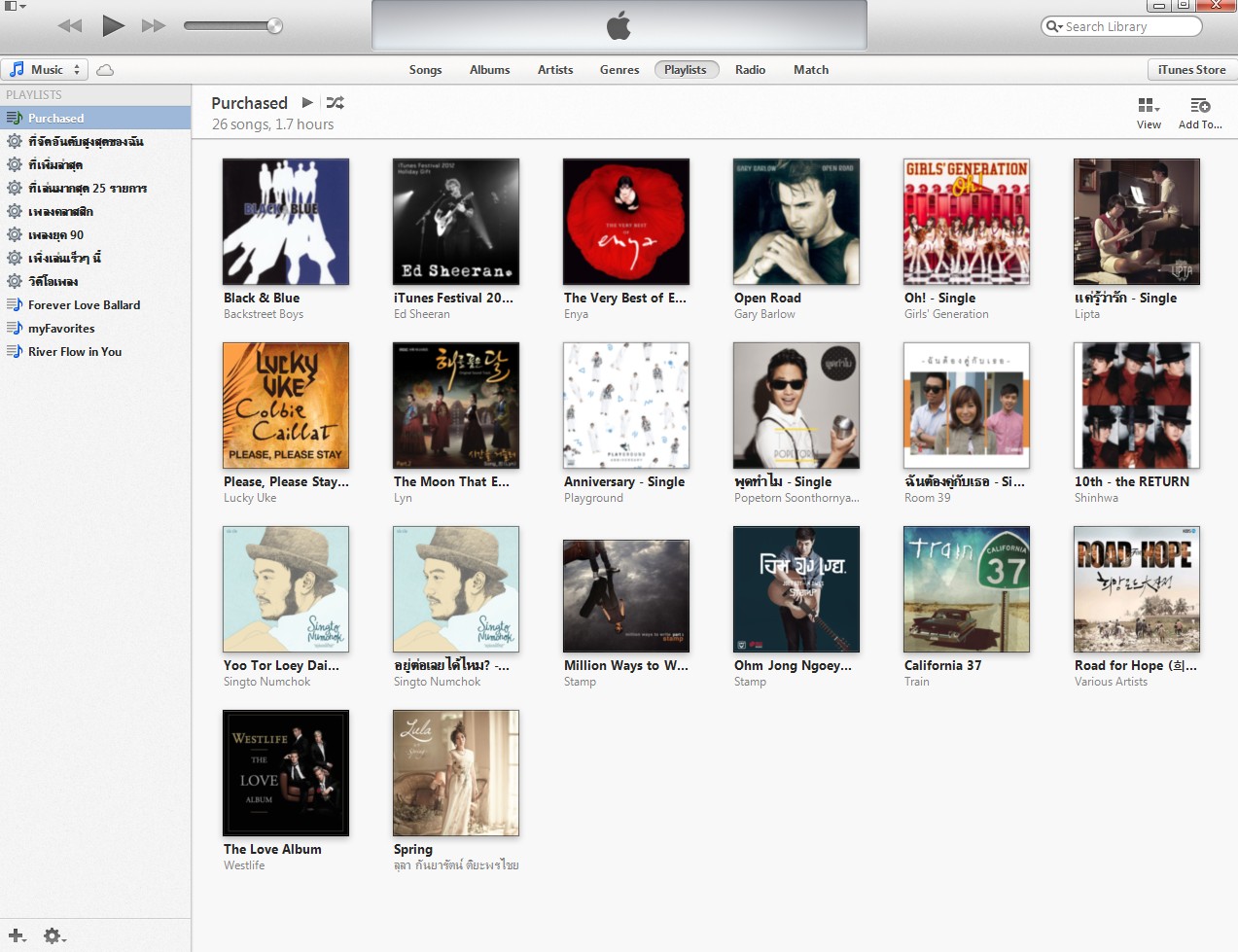This screenshot has width=1238, height=952.
Task: Open the Lucky Uke album cover
Action: (286, 405)
